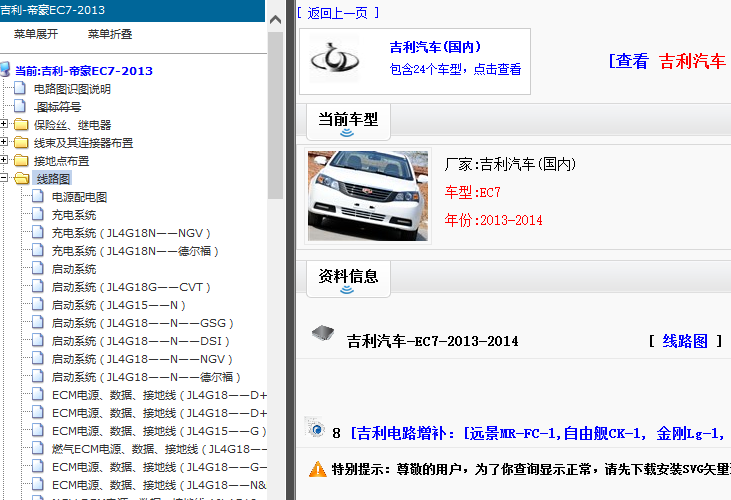Open the plain 启动系统 diagram
Viewport: 731px width, 500px height.
[x=74, y=269]
